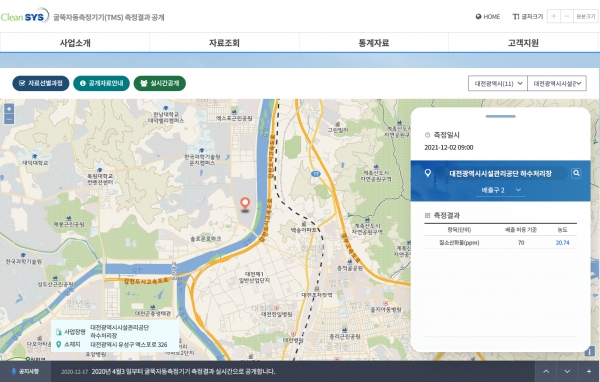Open the 통계자료 menu

coord(374,42)
